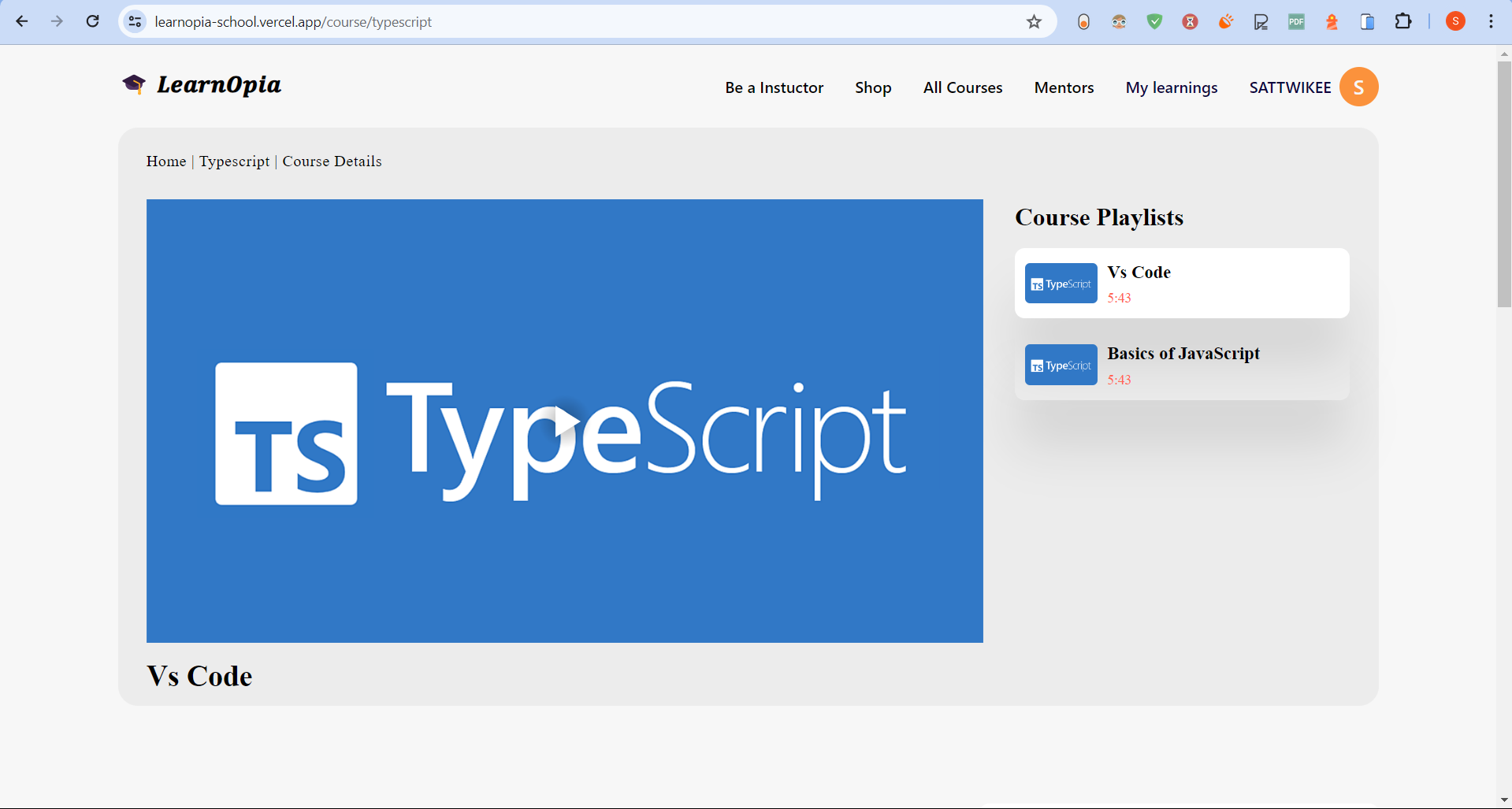
Task: Click the 5:43 duration under Vs Code
Action: [x=1119, y=298]
